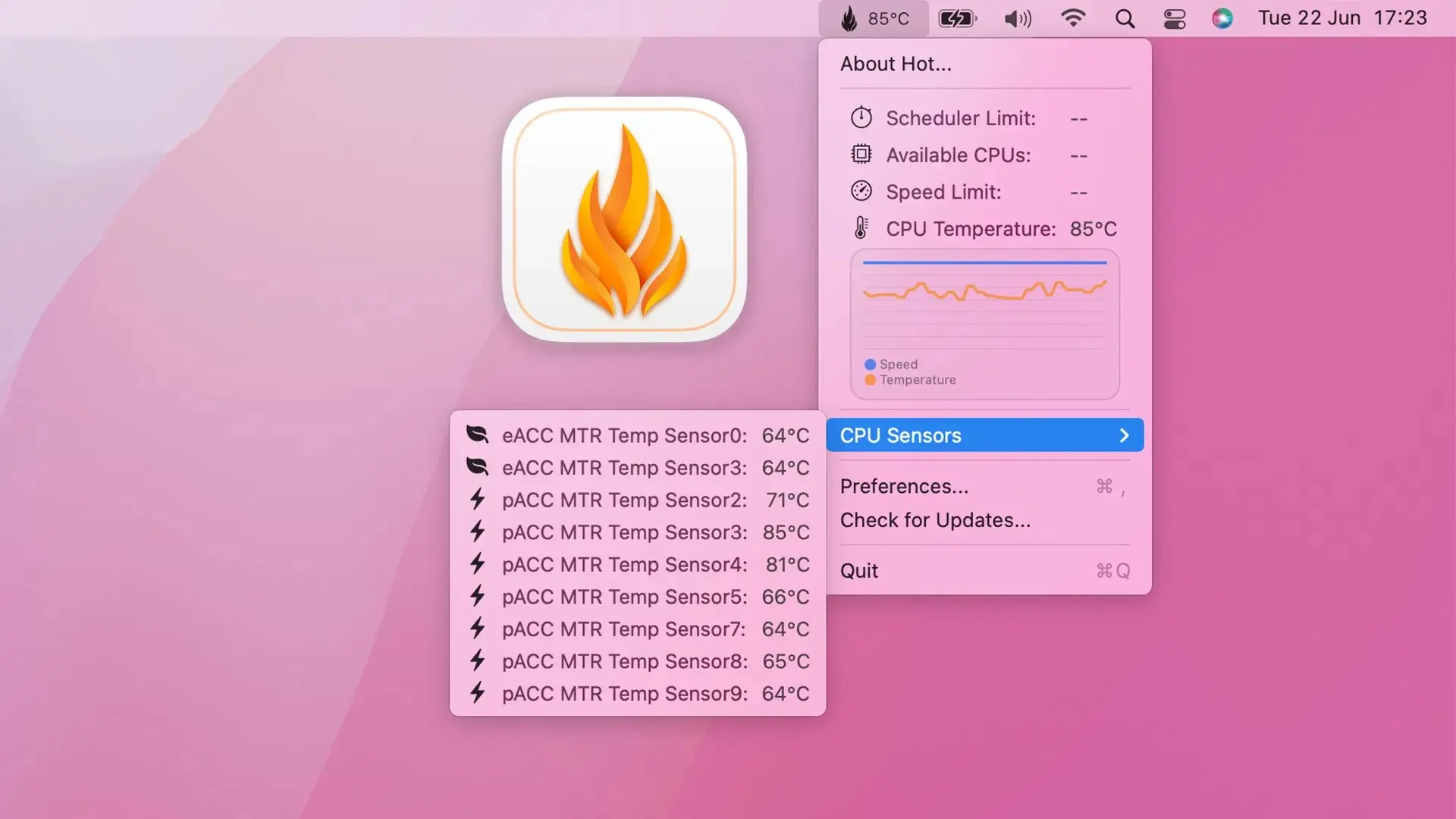Choose Check for Updates...
The height and width of the screenshot is (819, 1456).
coord(984,520)
